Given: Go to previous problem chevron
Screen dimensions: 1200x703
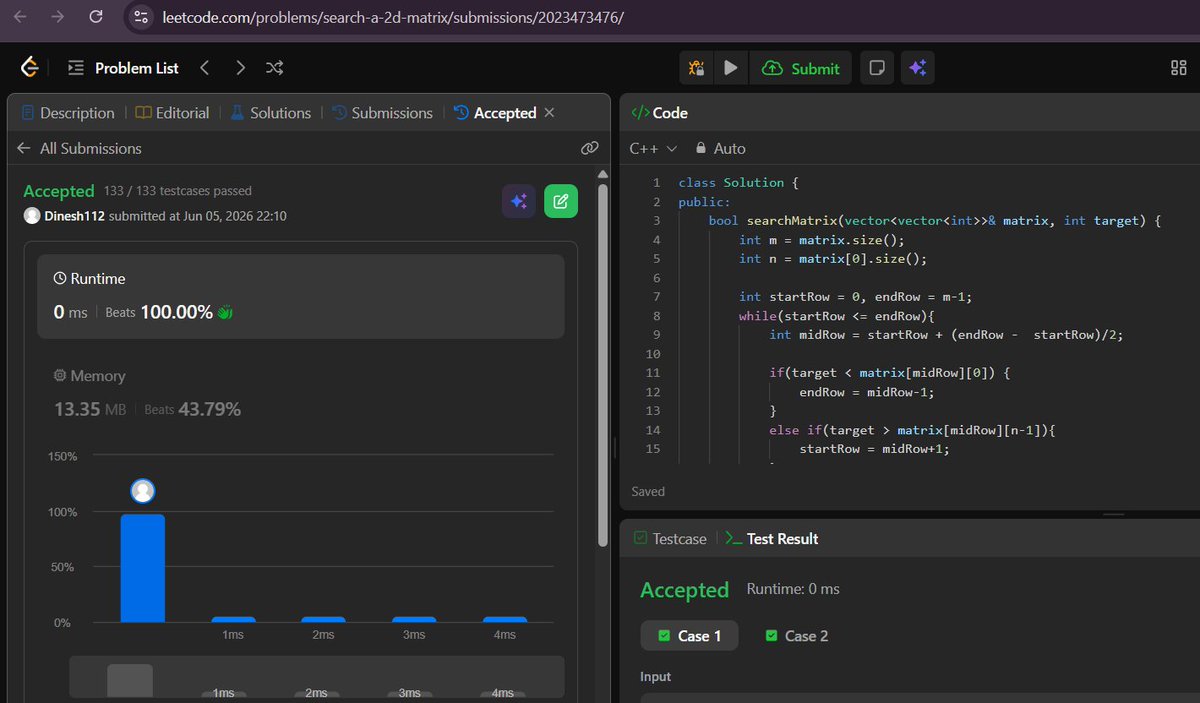Looking at the screenshot, I should 205,68.
